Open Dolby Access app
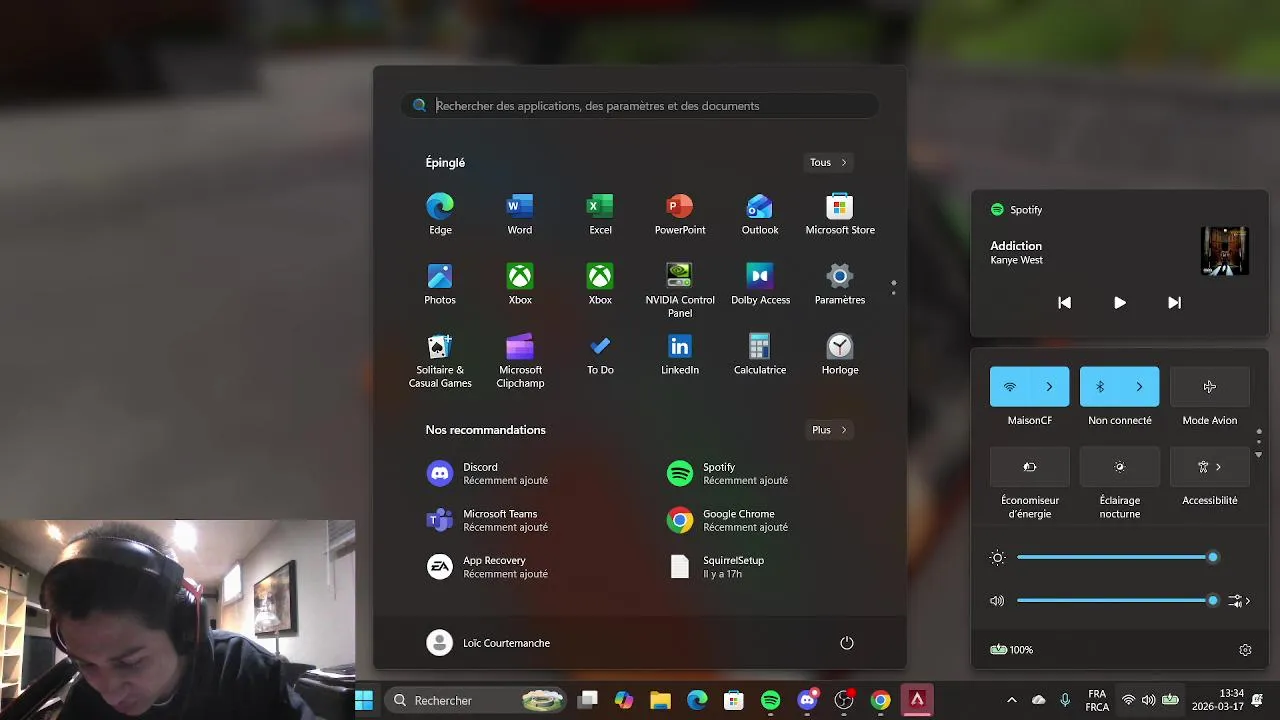This screenshot has width=1280, height=720. pos(760,285)
